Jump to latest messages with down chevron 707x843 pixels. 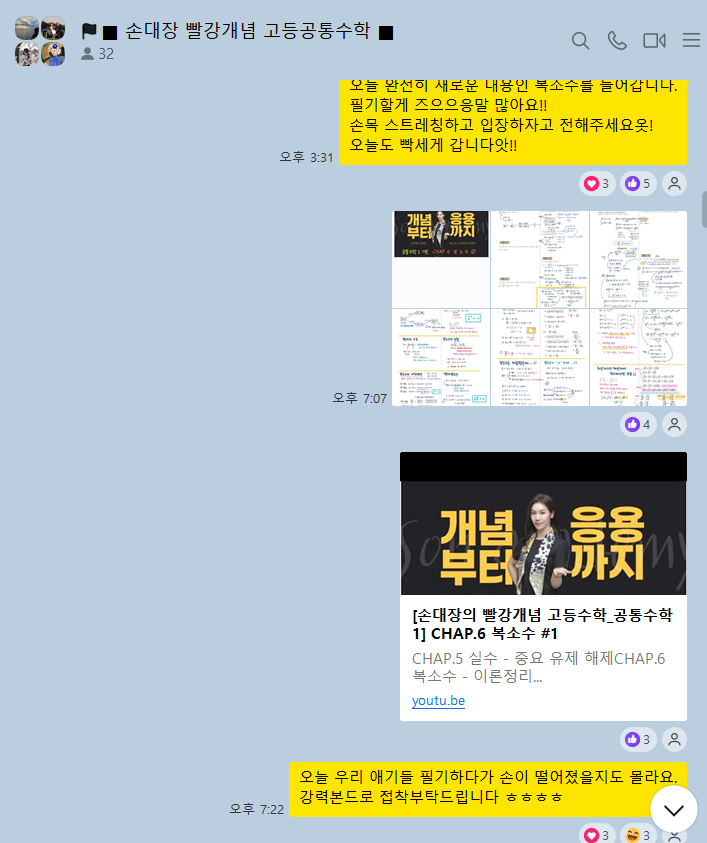point(673,809)
